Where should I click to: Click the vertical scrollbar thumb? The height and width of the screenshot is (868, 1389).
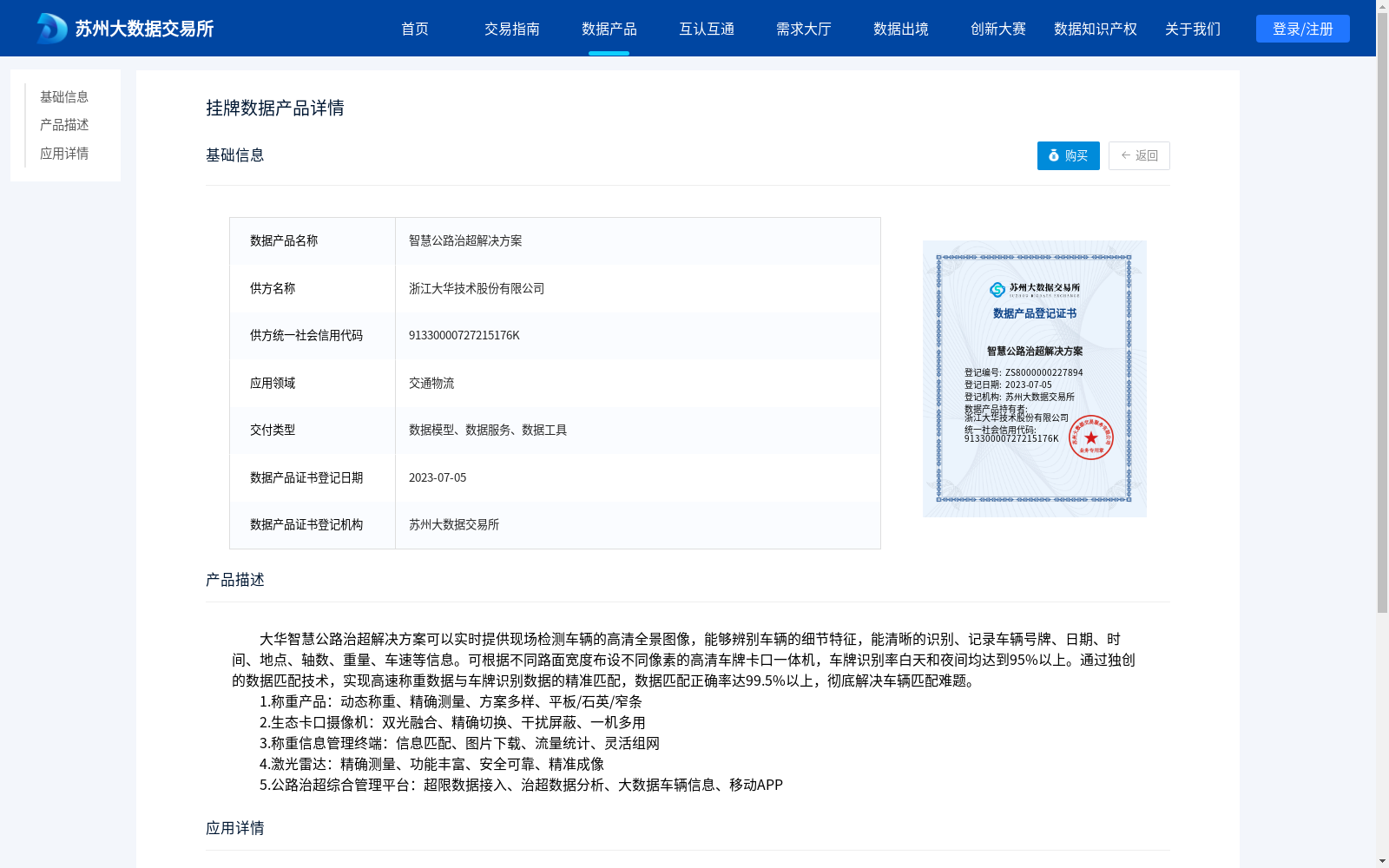pos(1382,312)
